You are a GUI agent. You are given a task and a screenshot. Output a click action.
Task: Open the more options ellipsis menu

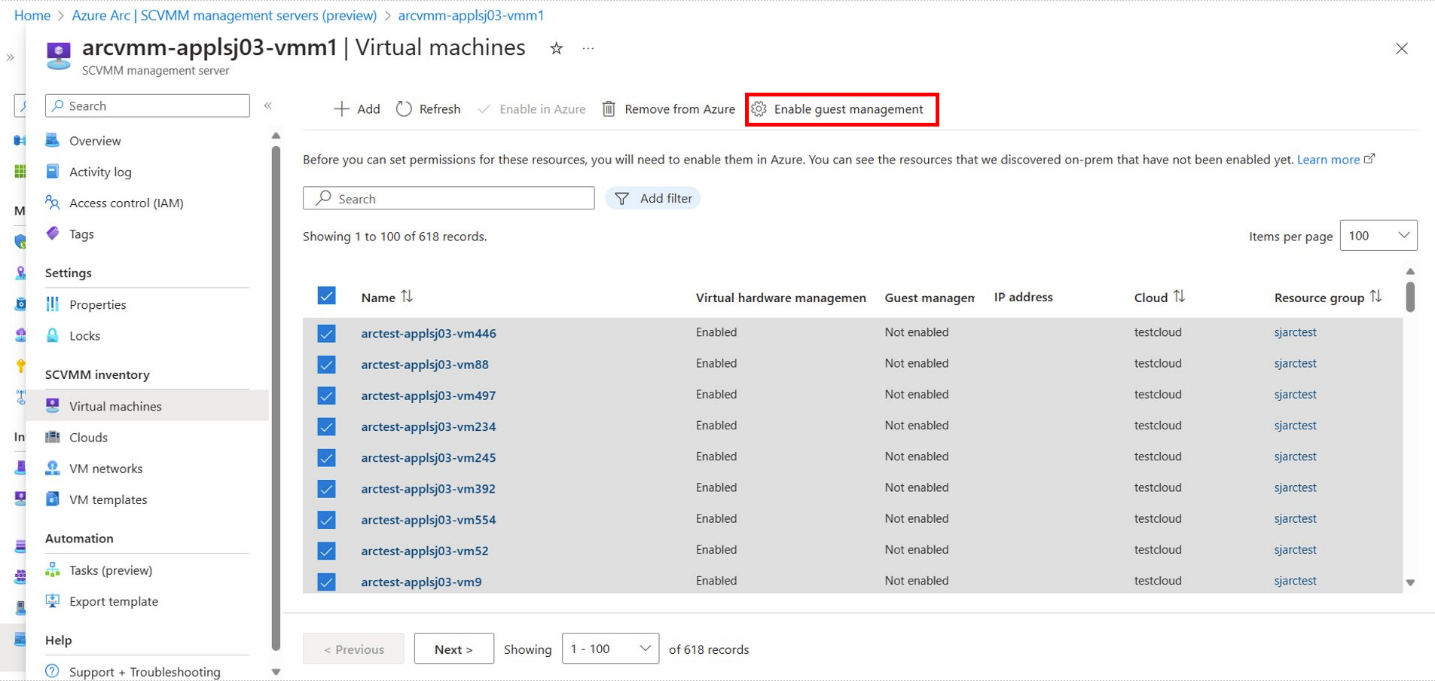tap(587, 47)
